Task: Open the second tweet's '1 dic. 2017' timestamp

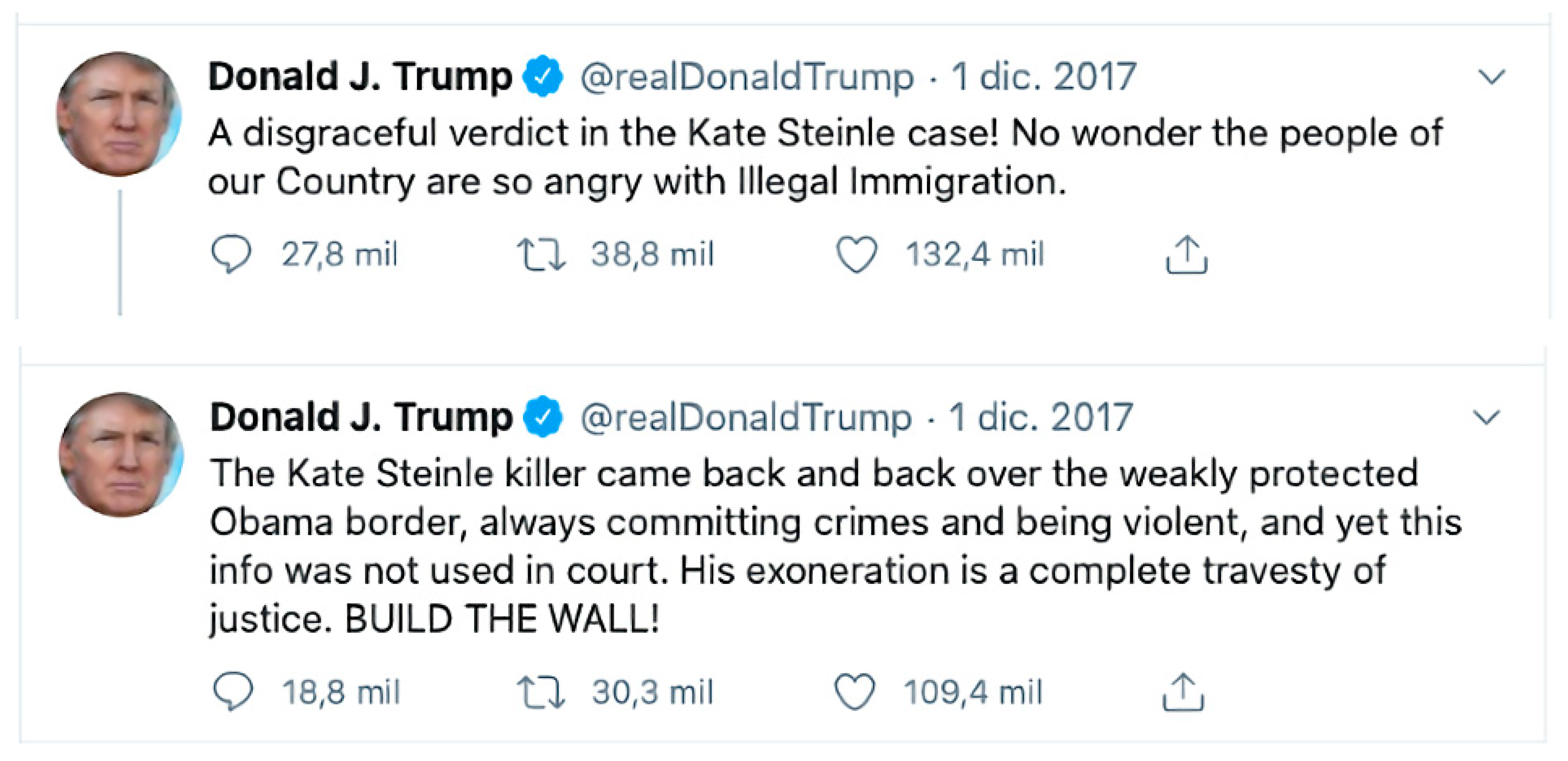Action: [1041, 418]
